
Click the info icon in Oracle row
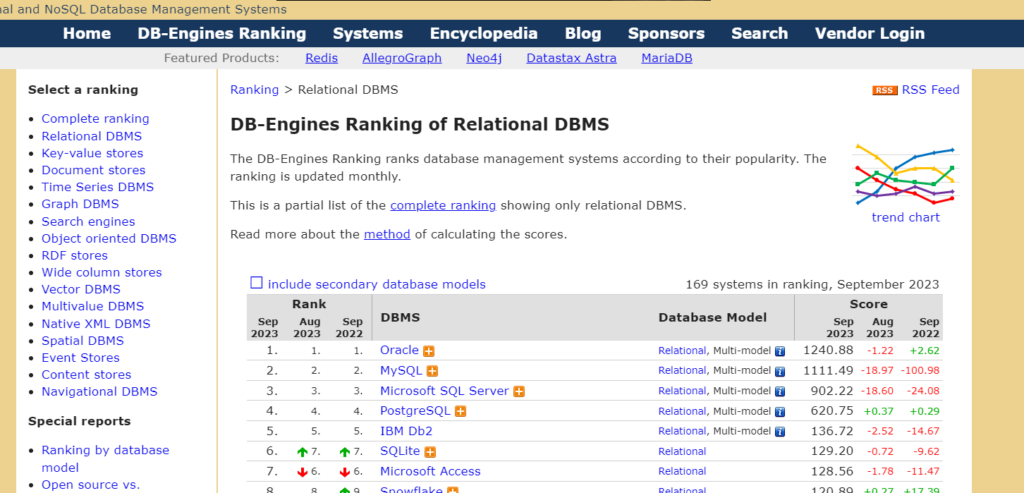tap(780, 351)
